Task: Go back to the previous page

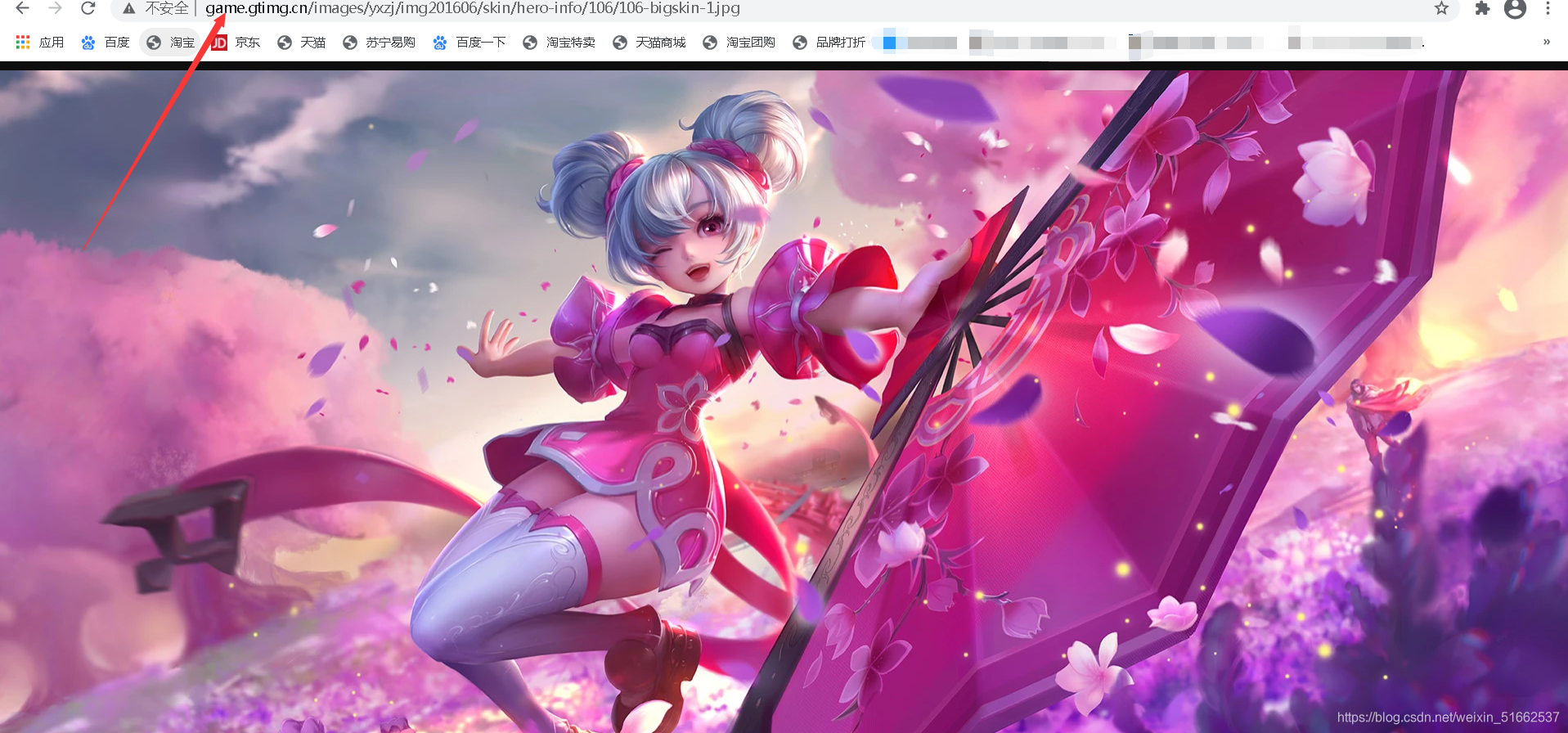Action: pos(22,8)
